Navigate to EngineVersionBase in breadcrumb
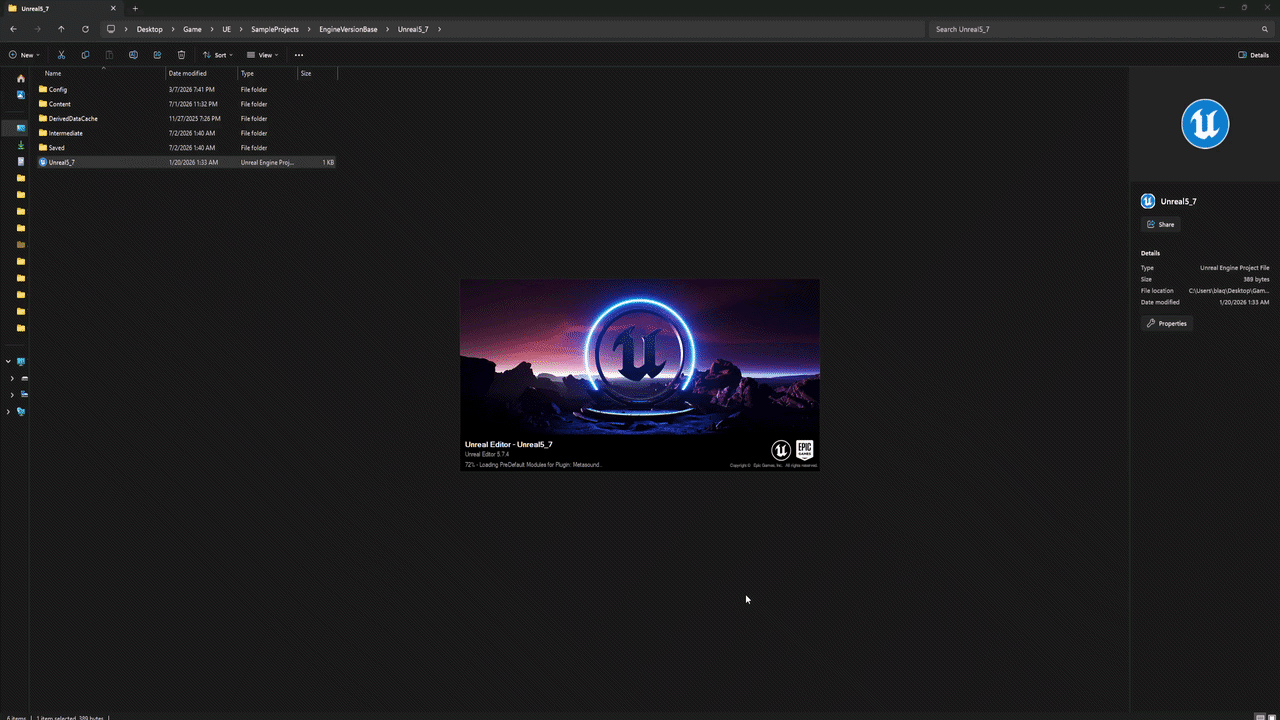The image size is (1280, 720). [348, 29]
